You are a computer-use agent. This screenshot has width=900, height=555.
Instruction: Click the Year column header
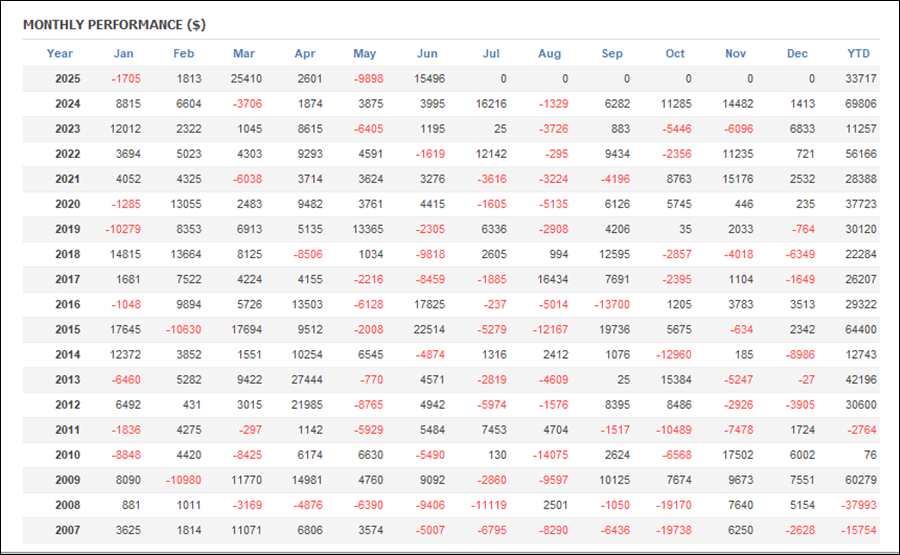60,53
